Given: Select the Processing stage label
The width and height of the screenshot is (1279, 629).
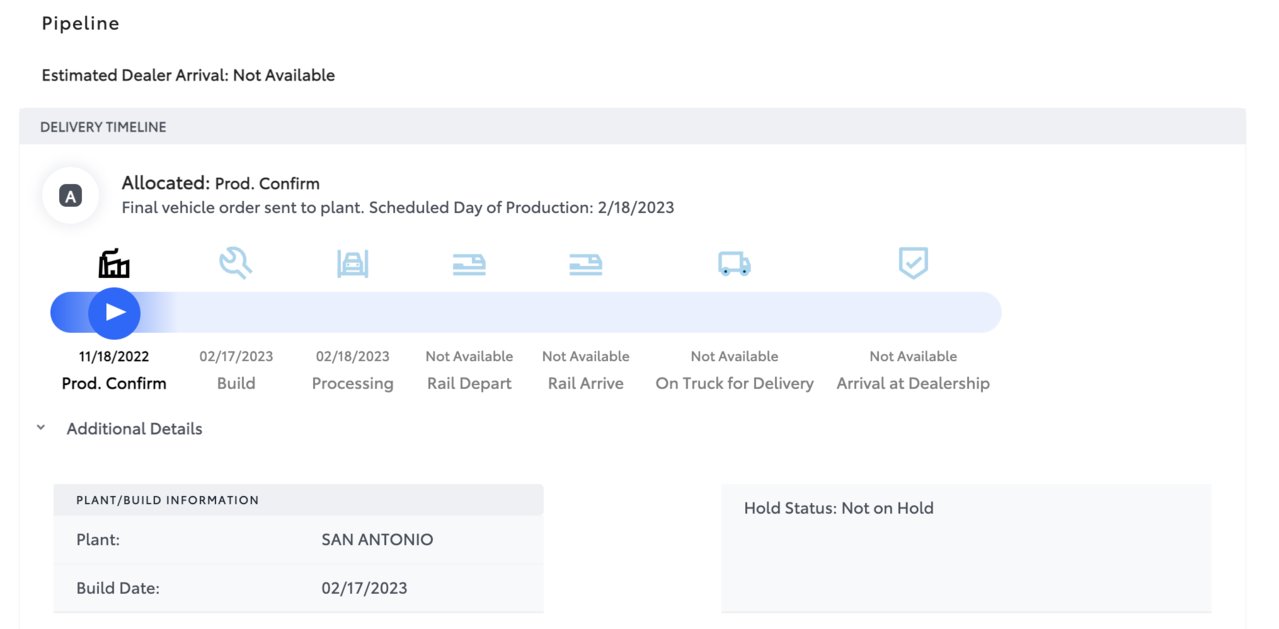Looking at the screenshot, I should (x=352, y=383).
